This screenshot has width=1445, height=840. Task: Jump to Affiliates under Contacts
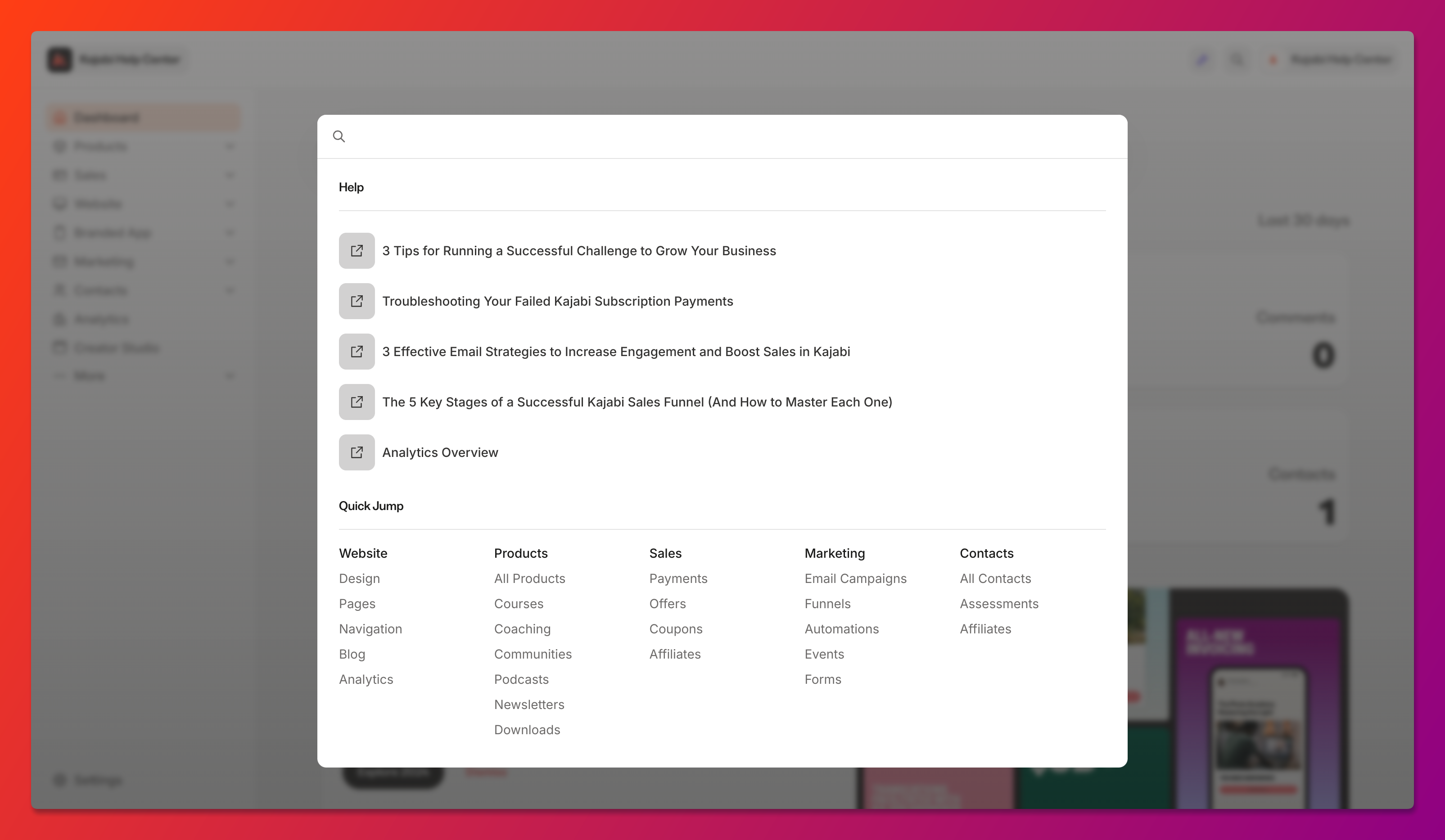point(986,629)
